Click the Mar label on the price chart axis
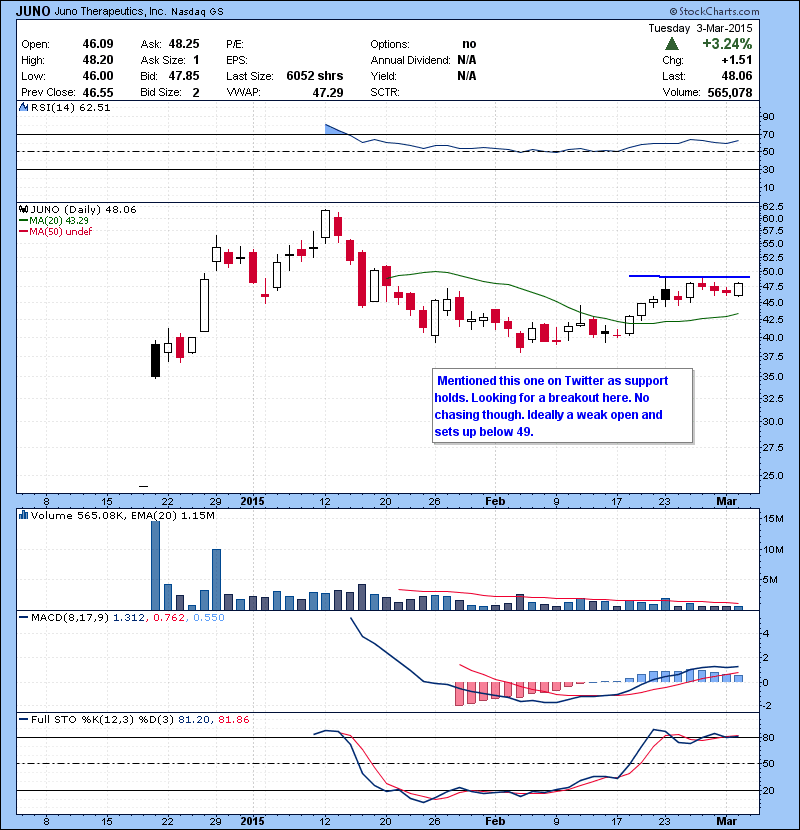Screen dimensions: 800x830 (726, 501)
